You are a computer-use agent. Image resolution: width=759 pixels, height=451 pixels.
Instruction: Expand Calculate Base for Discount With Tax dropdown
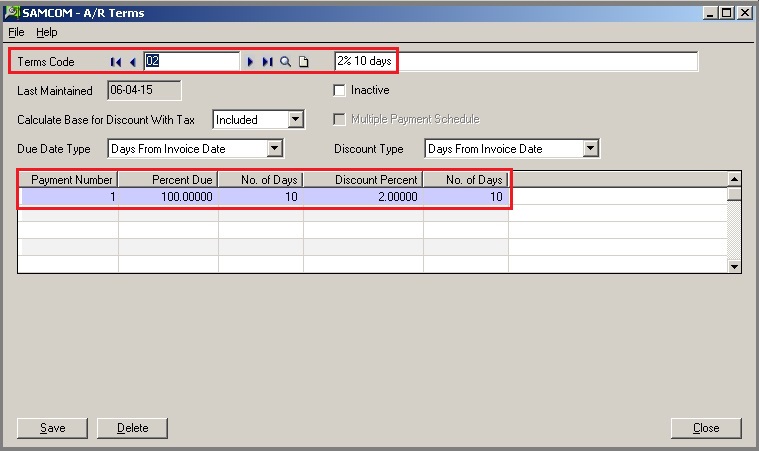click(295, 120)
